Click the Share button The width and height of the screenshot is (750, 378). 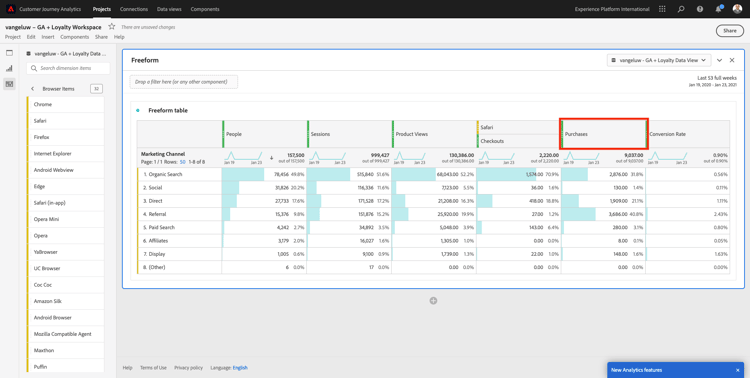coord(729,31)
